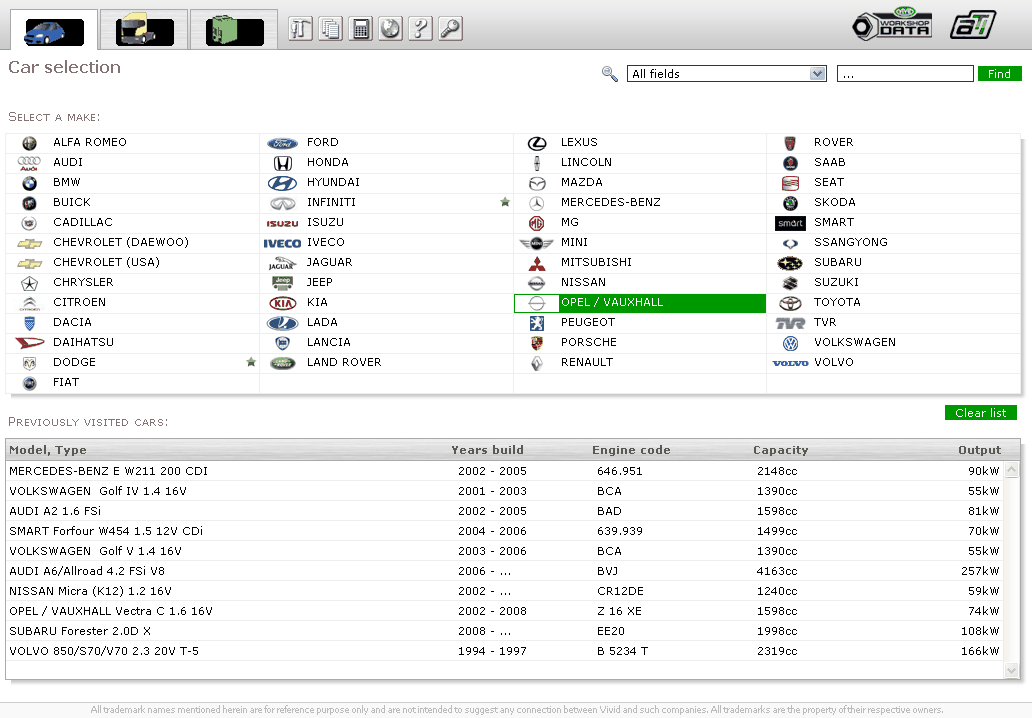The width and height of the screenshot is (1032, 718).
Task: Open VOLVO 850/S70/V70 2.3 20V T-5 row
Action: [x=505, y=651]
